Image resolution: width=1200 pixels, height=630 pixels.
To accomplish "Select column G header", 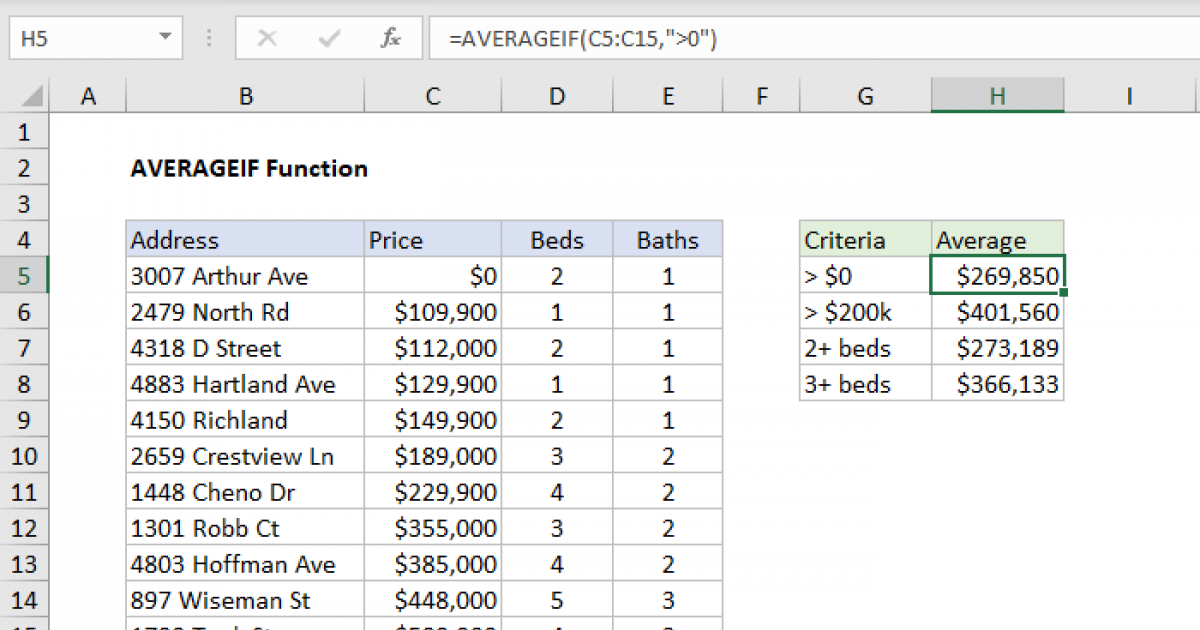I will point(866,97).
